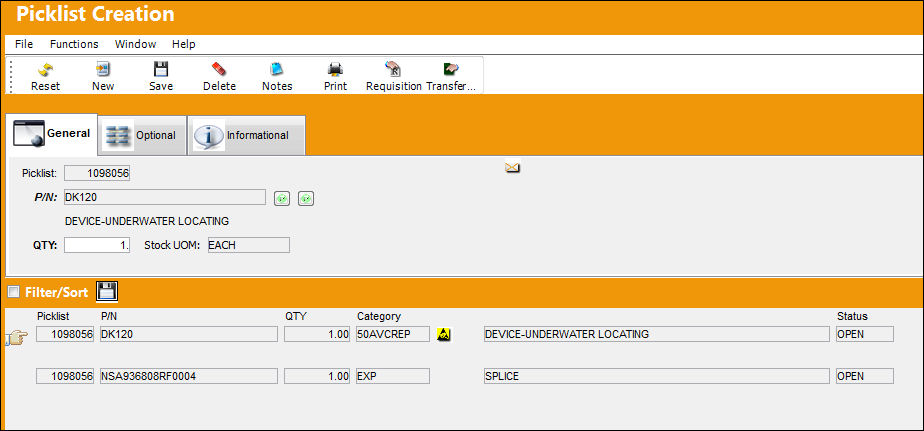Create a new picklist with New icon
Screen dimensions: 924x431
pos(103,70)
